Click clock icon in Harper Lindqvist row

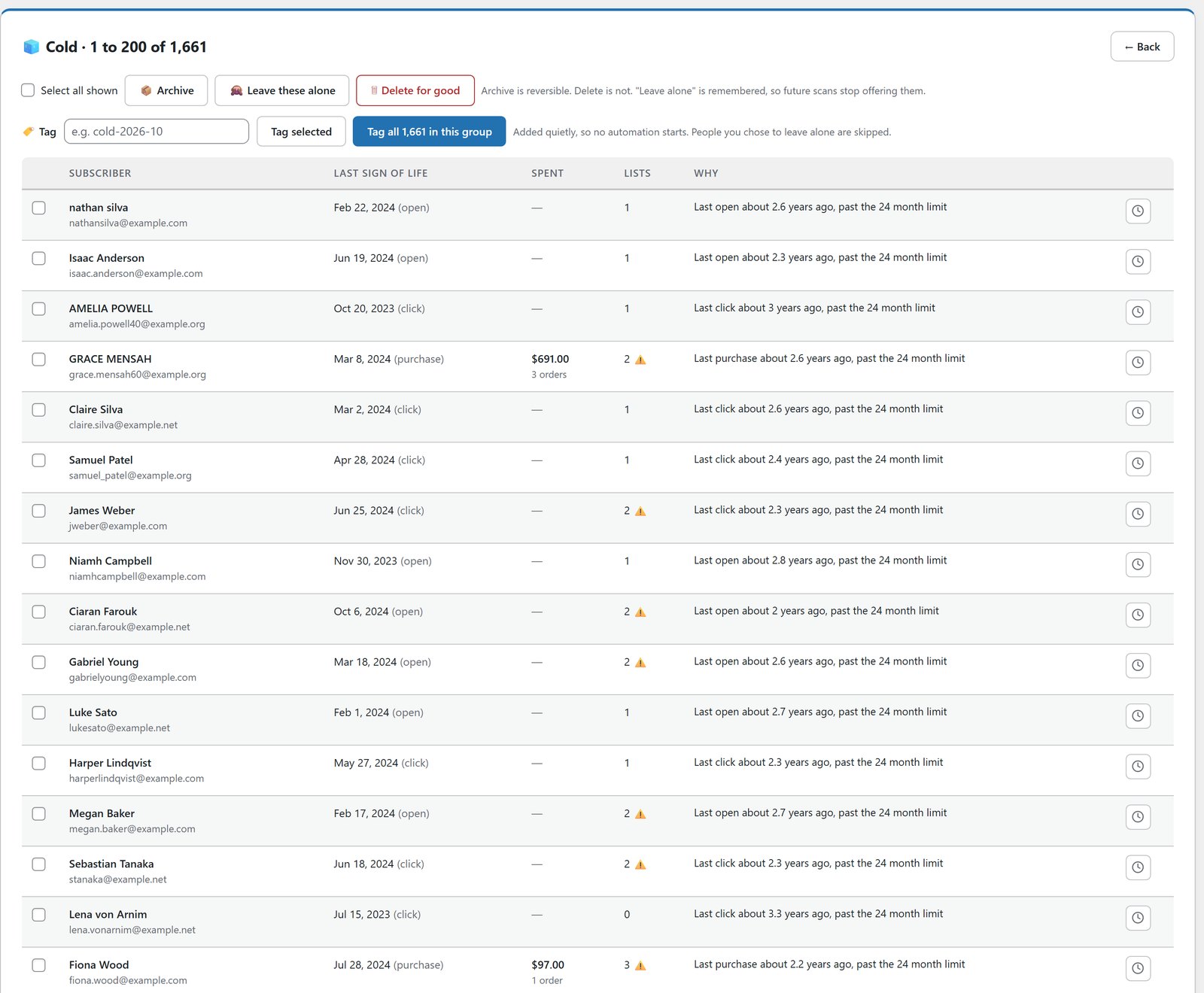[x=1138, y=766]
